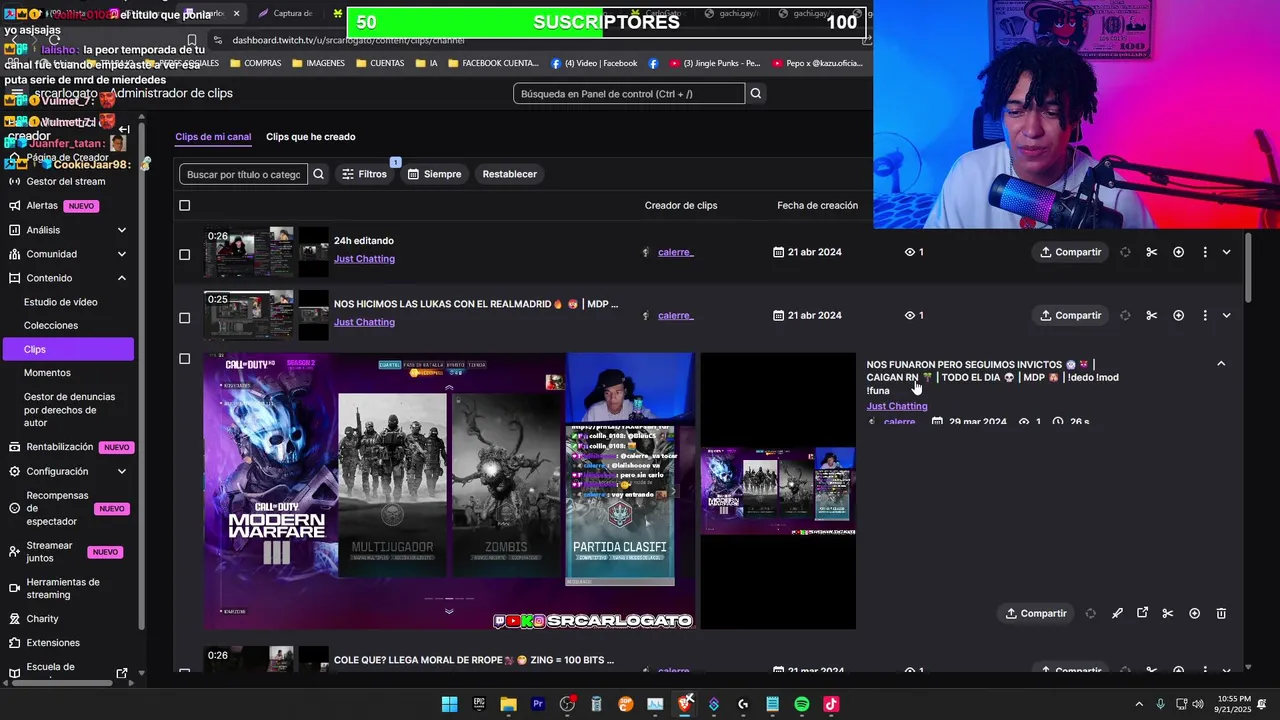Click Compartir on expanded clip

tap(1036, 613)
